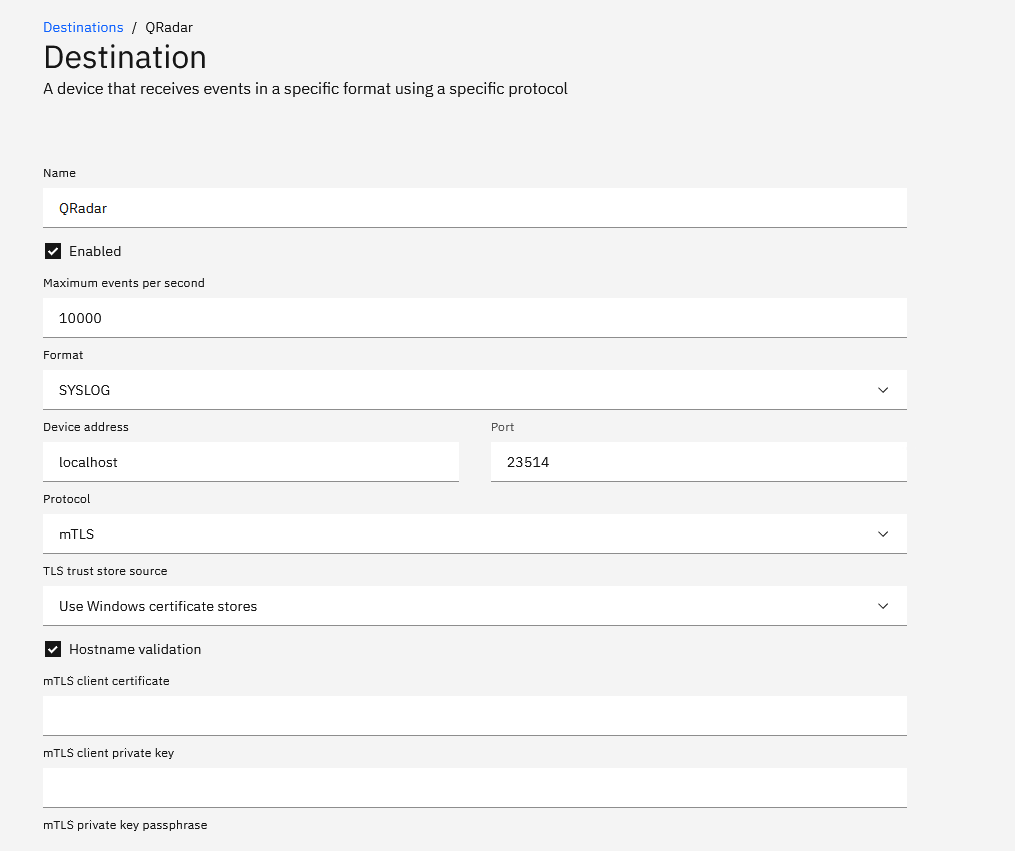Click the Port field containing 23514
The height and width of the screenshot is (851, 1015).
coord(698,461)
